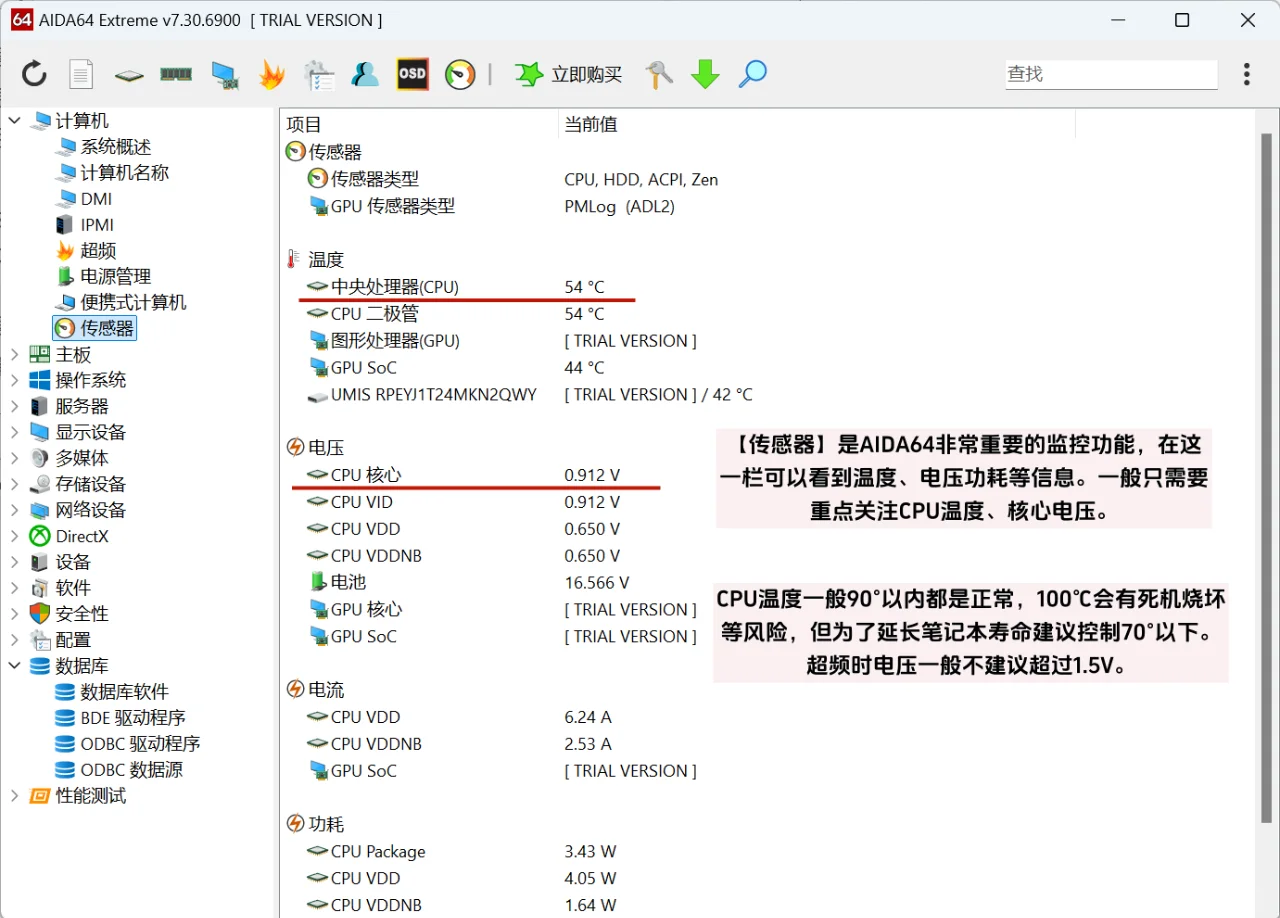1280x918 pixels.
Task: Select the highlighted 传感器 sidebar item
Action: (x=95, y=328)
